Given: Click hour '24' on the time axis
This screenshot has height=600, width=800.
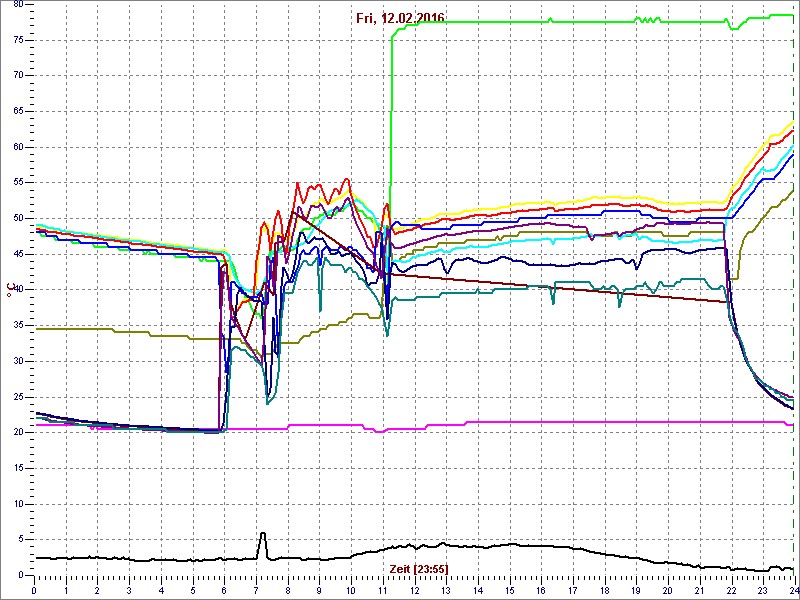Looking at the screenshot, I should 793,590.
